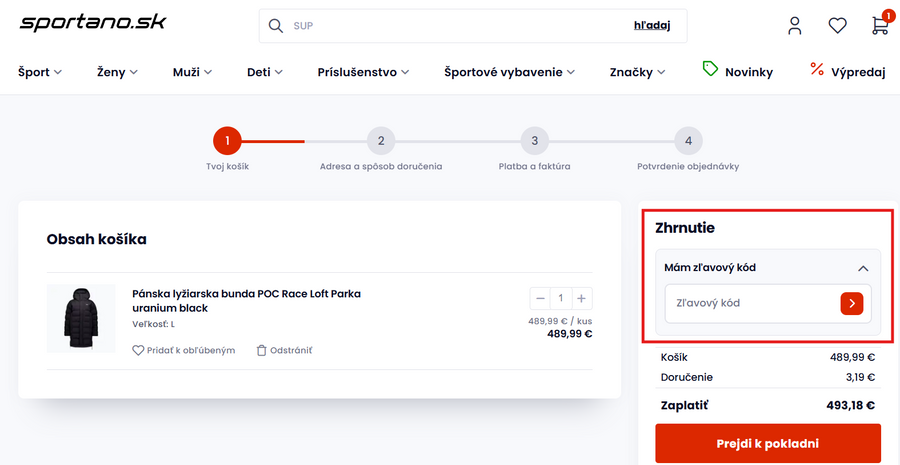The width and height of the screenshot is (900, 465).
Task: Open the shopping cart icon
Action: pos(880,26)
